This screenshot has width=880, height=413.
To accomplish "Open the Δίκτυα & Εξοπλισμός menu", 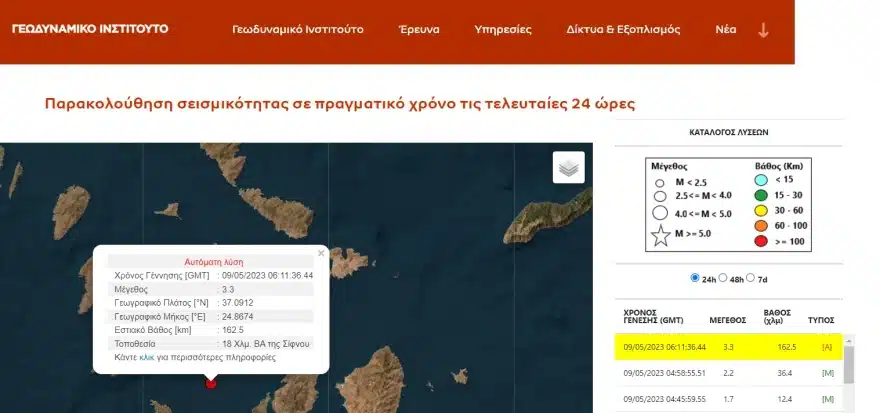I will (622, 30).
